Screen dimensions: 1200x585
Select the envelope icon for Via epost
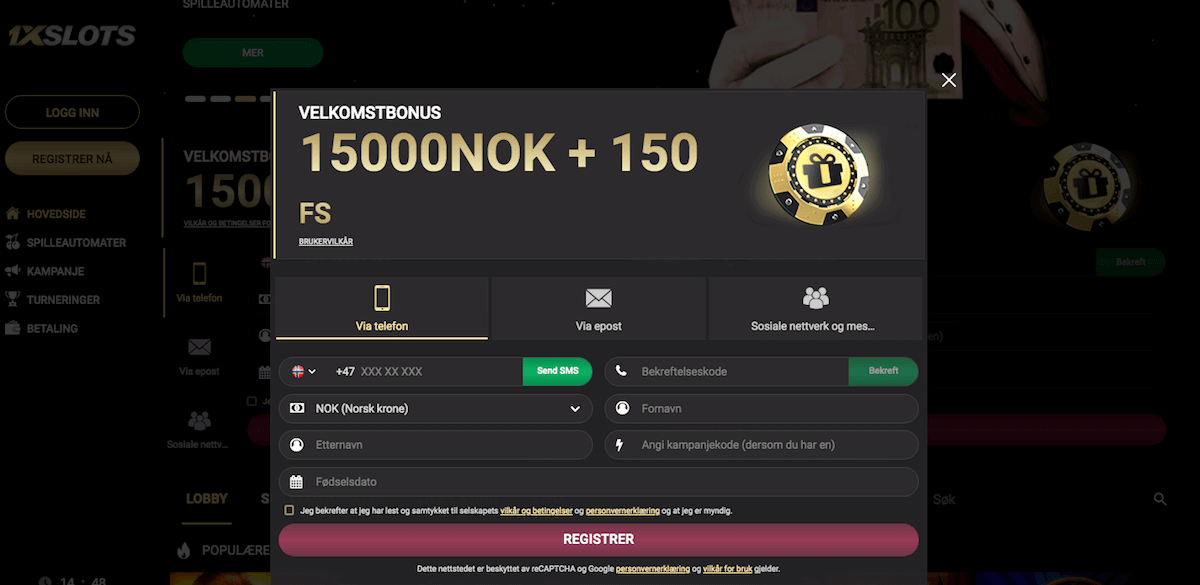click(x=598, y=298)
